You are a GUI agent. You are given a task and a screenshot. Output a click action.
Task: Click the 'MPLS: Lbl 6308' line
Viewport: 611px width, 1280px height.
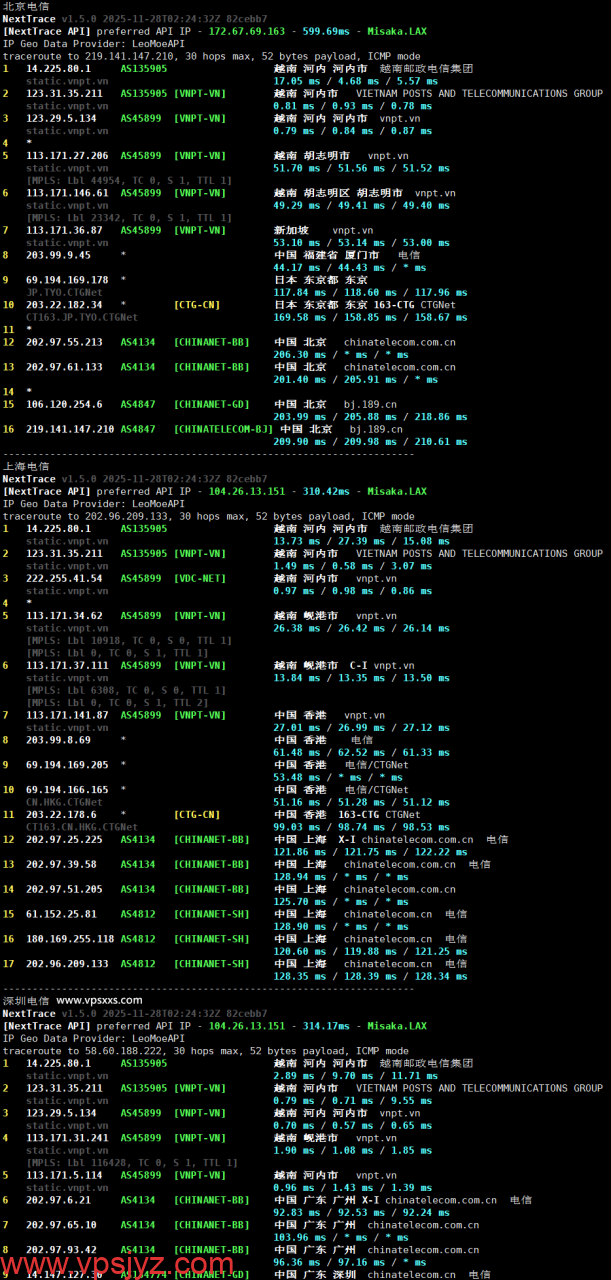point(127,690)
